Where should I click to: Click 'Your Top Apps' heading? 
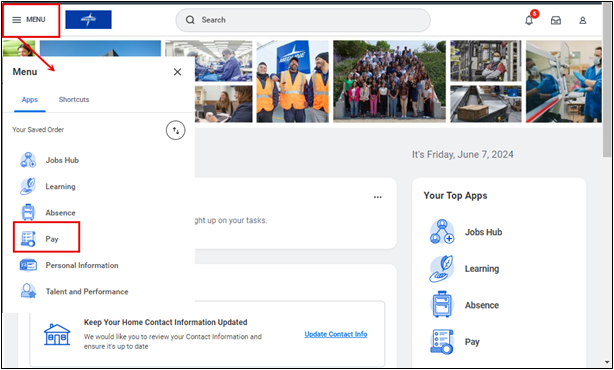pyautogui.click(x=455, y=195)
